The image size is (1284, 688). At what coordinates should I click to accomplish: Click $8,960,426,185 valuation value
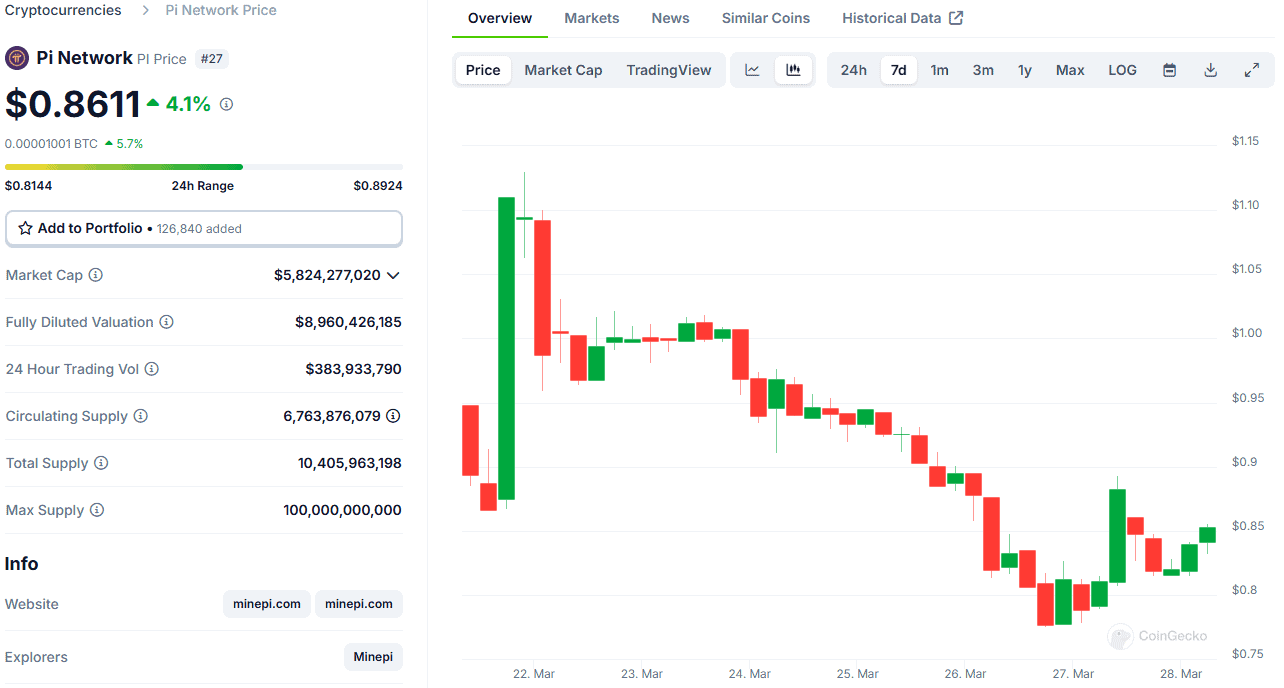click(348, 322)
